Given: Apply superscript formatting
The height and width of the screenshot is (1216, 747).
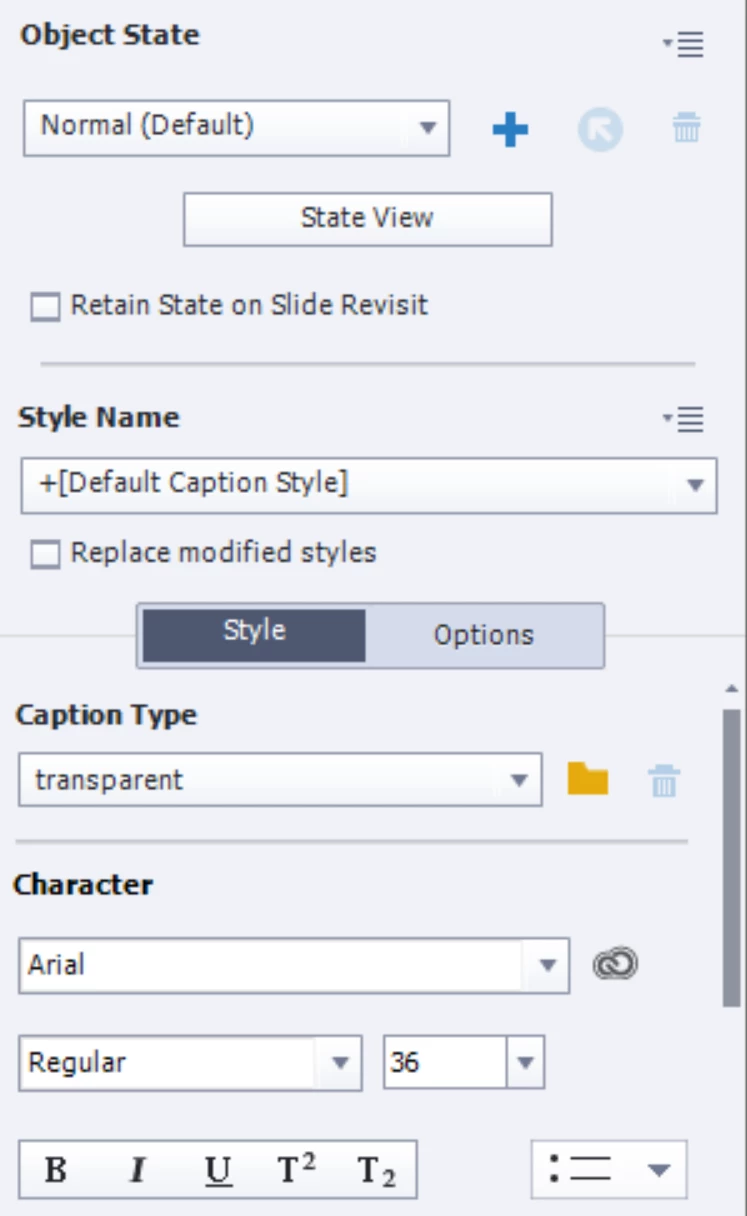Looking at the screenshot, I should [x=296, y=1169].
